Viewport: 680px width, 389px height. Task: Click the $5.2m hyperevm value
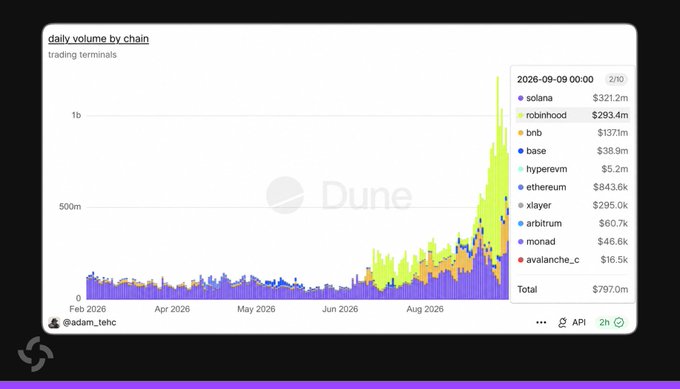(615, 169)
